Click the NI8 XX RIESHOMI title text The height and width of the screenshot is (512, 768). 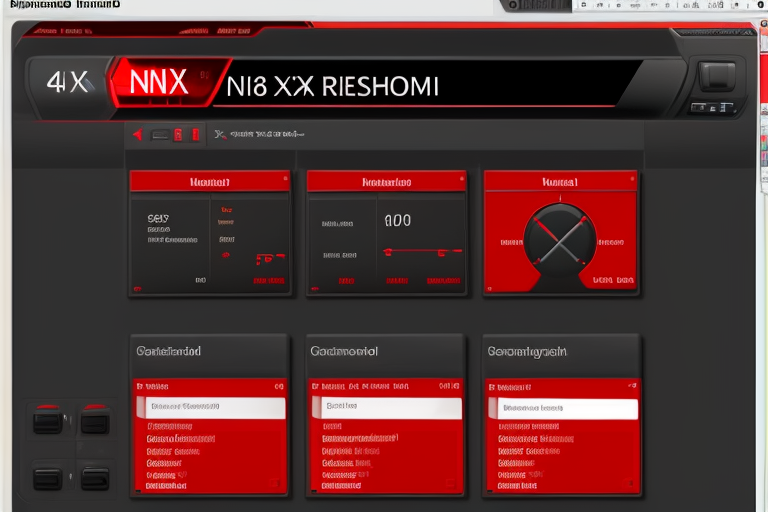pyautogui.click(x=333, y=85)
